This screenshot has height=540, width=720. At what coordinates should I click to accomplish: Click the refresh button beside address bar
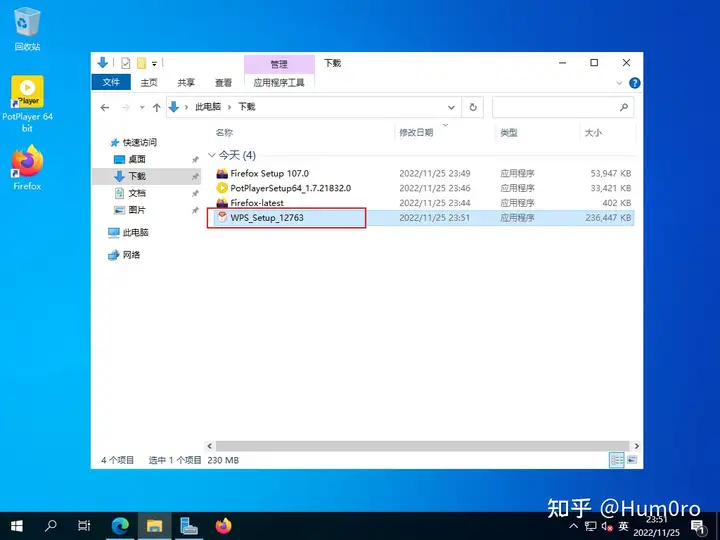tap(472, 107)
